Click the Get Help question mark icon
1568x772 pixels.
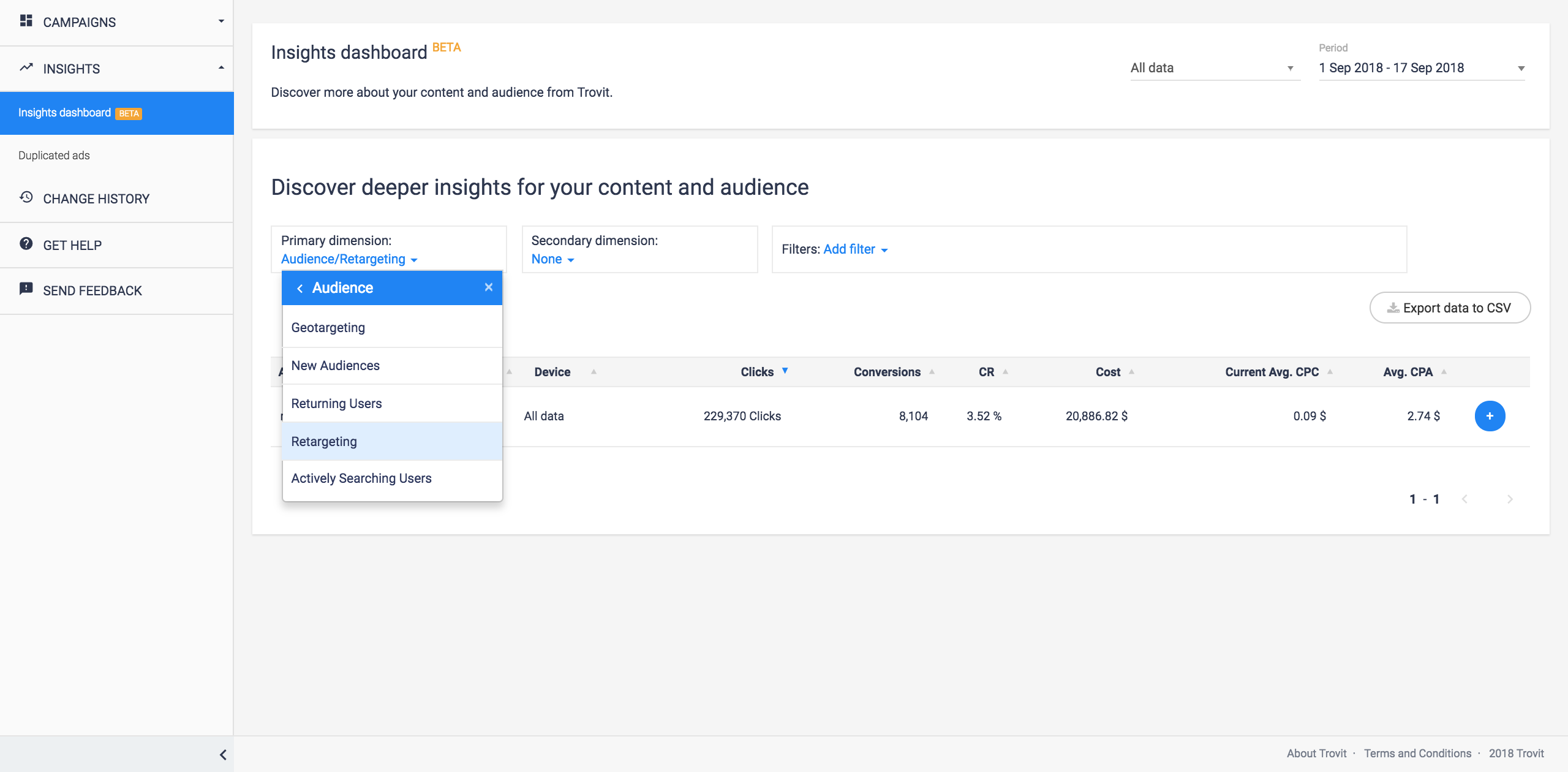tap(26, 244)
